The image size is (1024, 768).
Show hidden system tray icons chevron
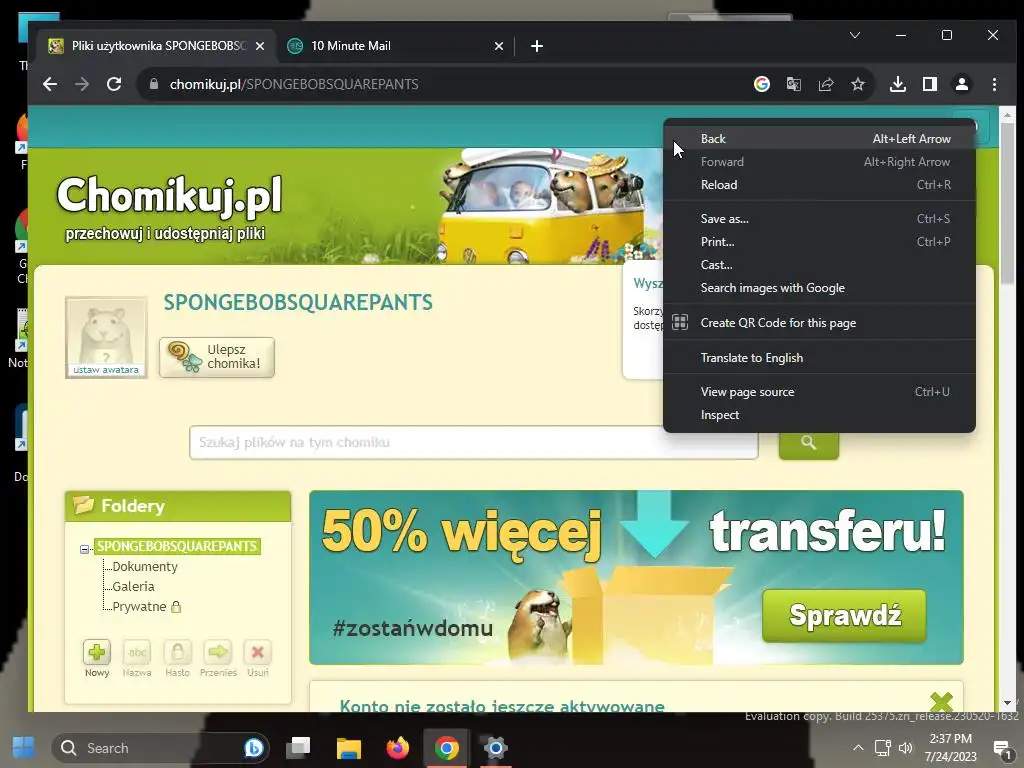(x=858, y=748)
